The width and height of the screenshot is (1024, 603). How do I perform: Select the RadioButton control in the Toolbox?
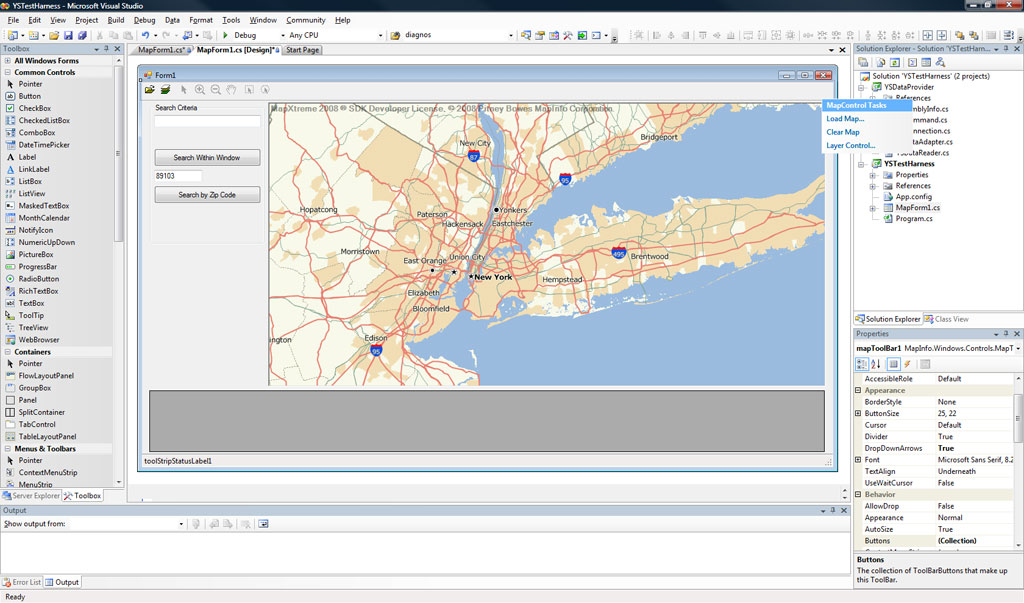tap(39, 279)
